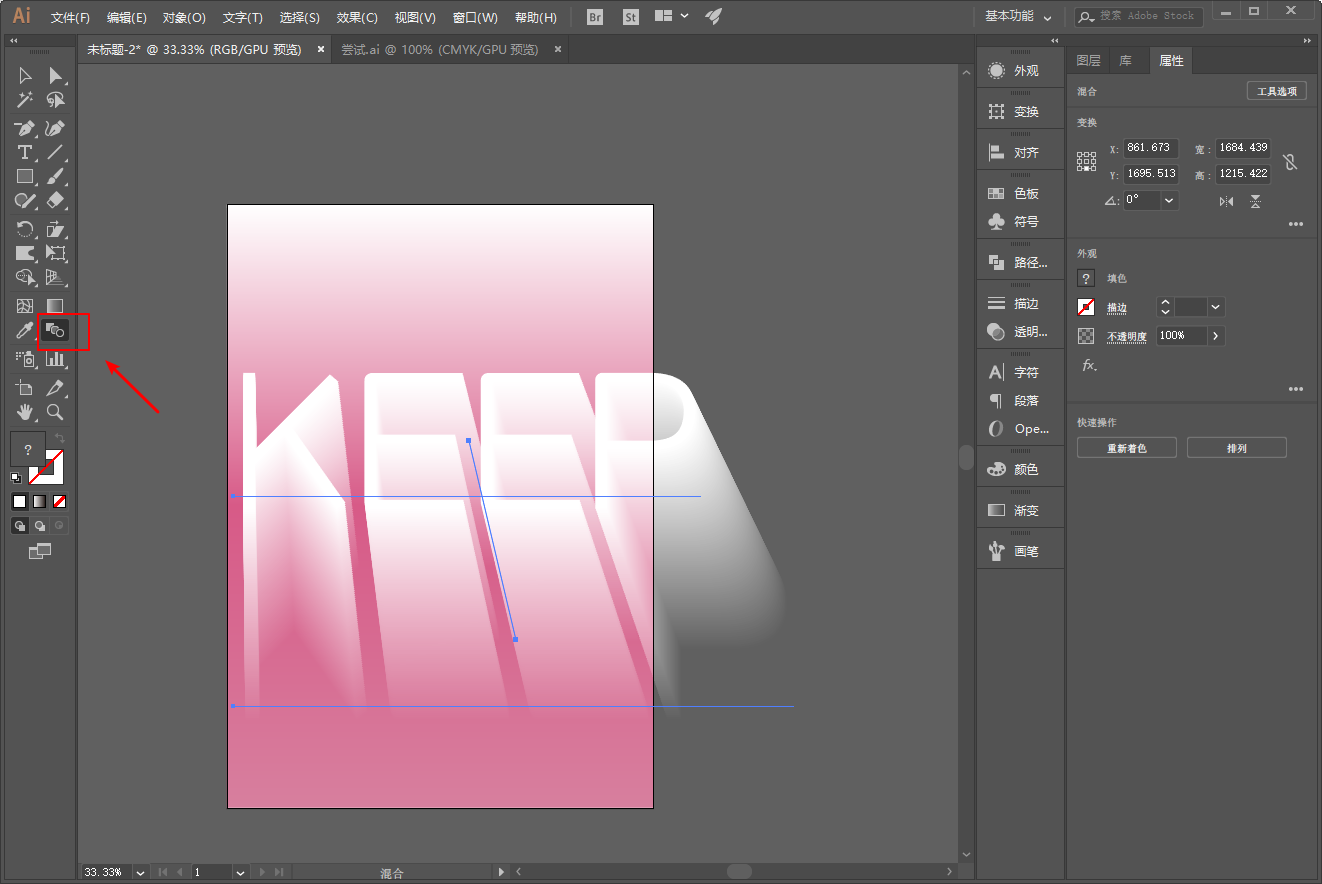The width and height of the screenshot is (1322, 884).
Task: Select the Magic Wand tool
Action: (x=25, y=100)
